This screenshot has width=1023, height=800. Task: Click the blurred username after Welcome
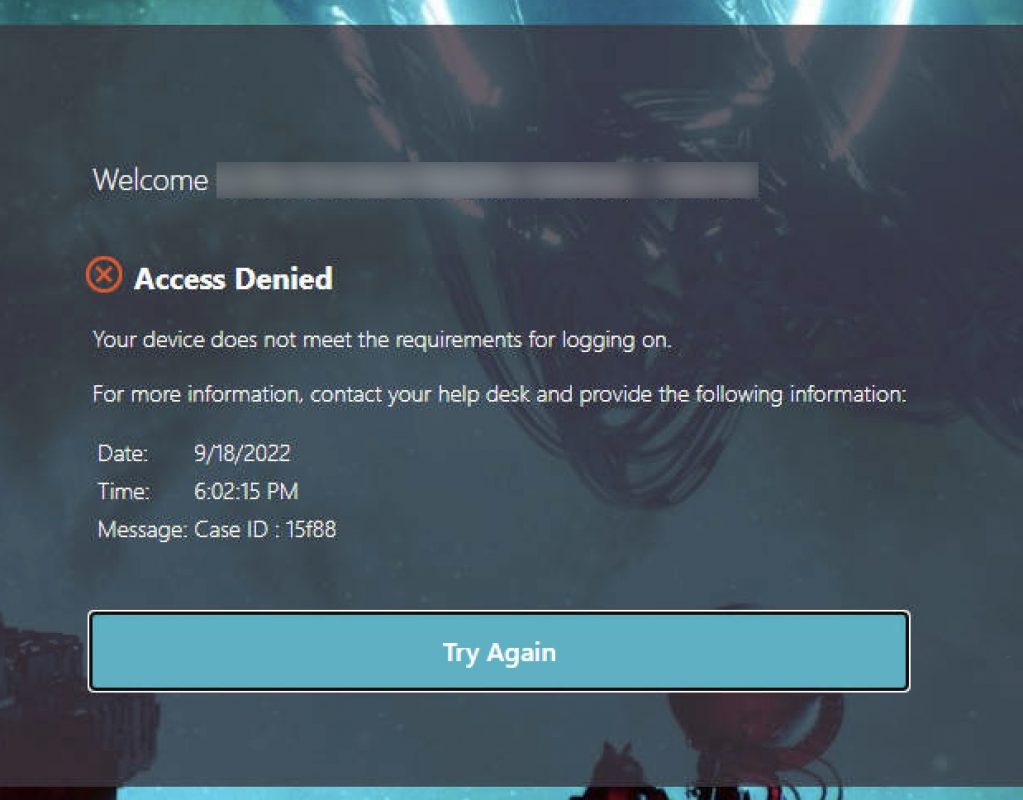486,181
